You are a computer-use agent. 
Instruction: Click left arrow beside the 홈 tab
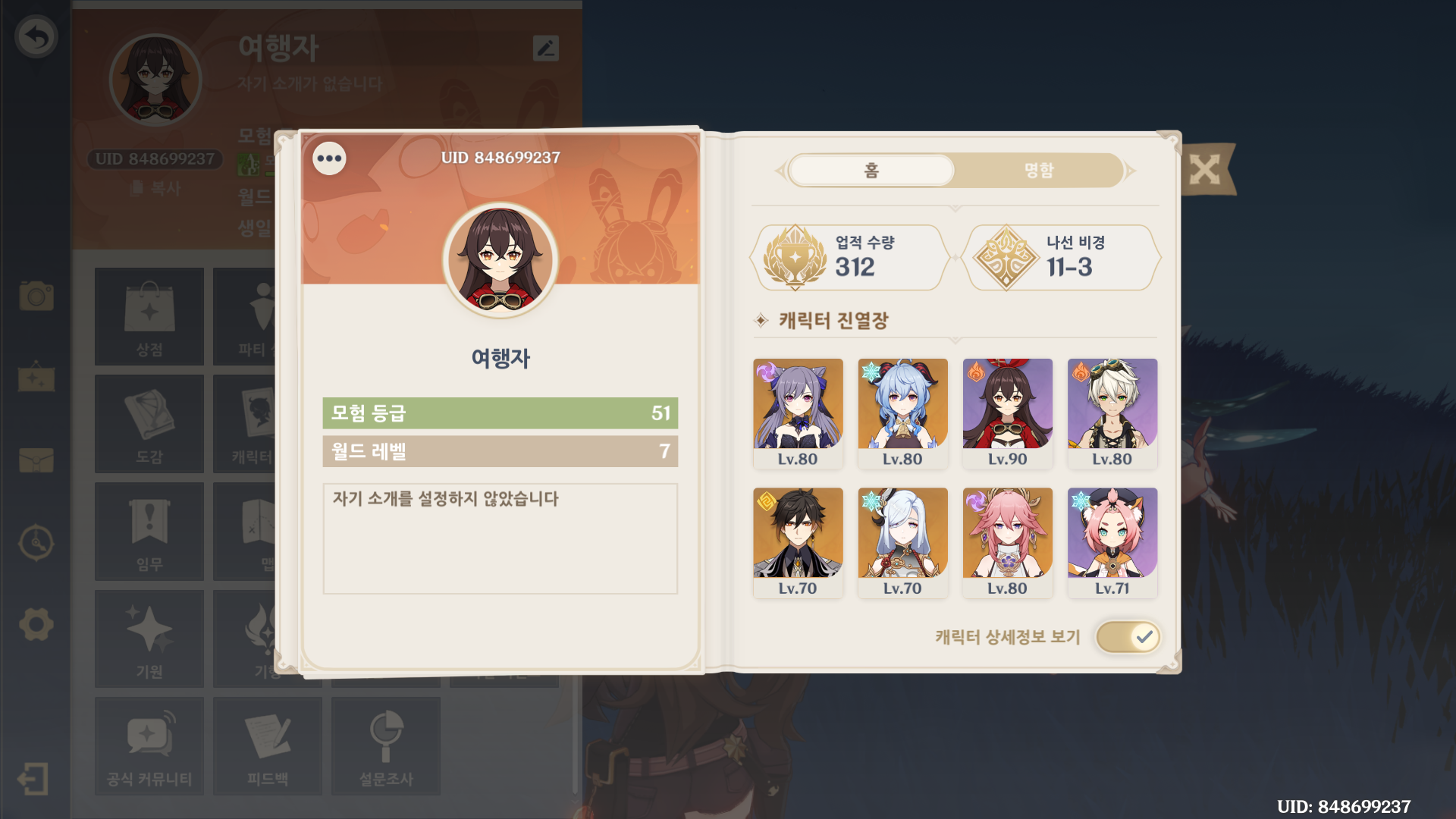tap(780, 171)
